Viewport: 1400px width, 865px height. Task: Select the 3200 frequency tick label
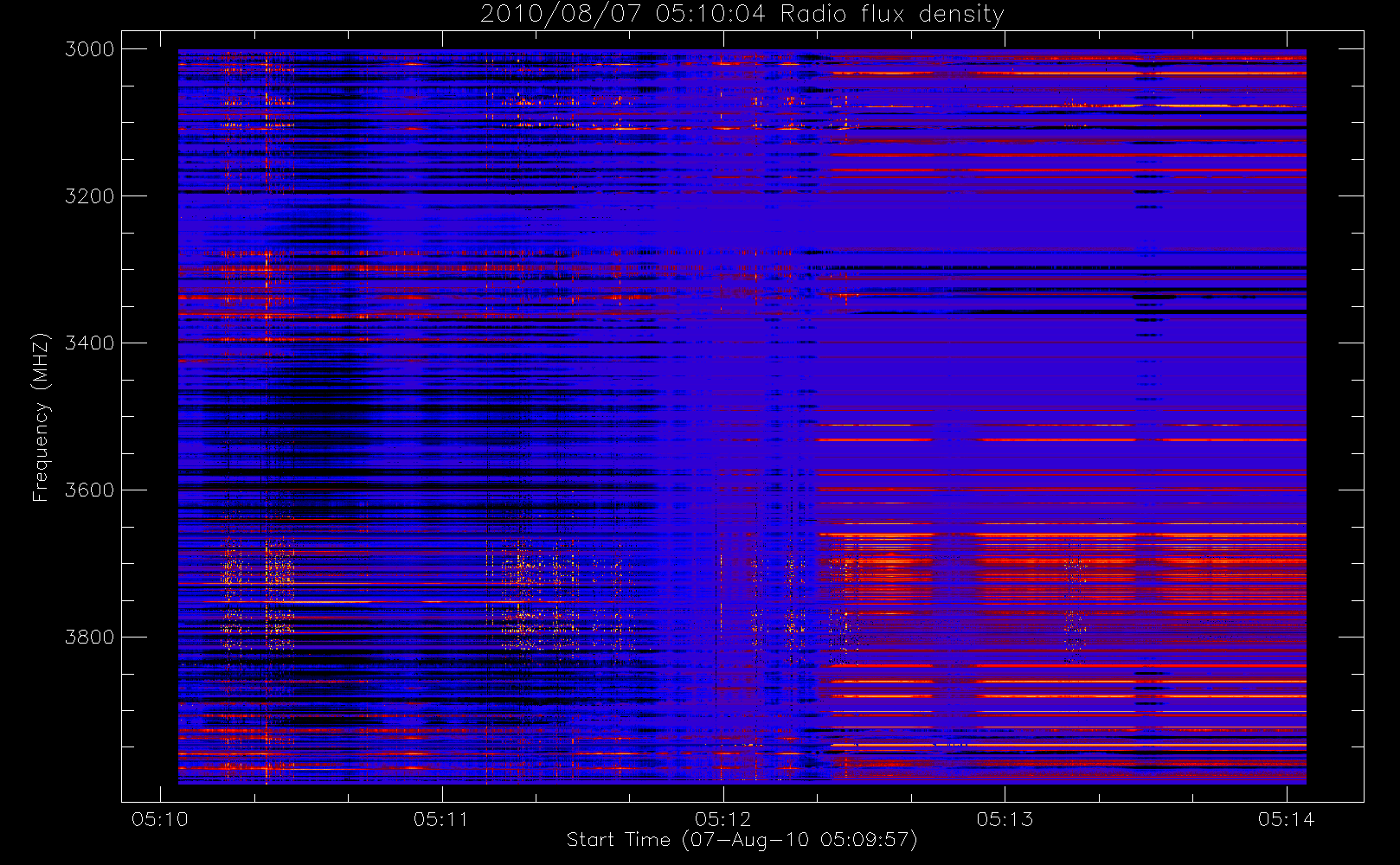[90, 196]
